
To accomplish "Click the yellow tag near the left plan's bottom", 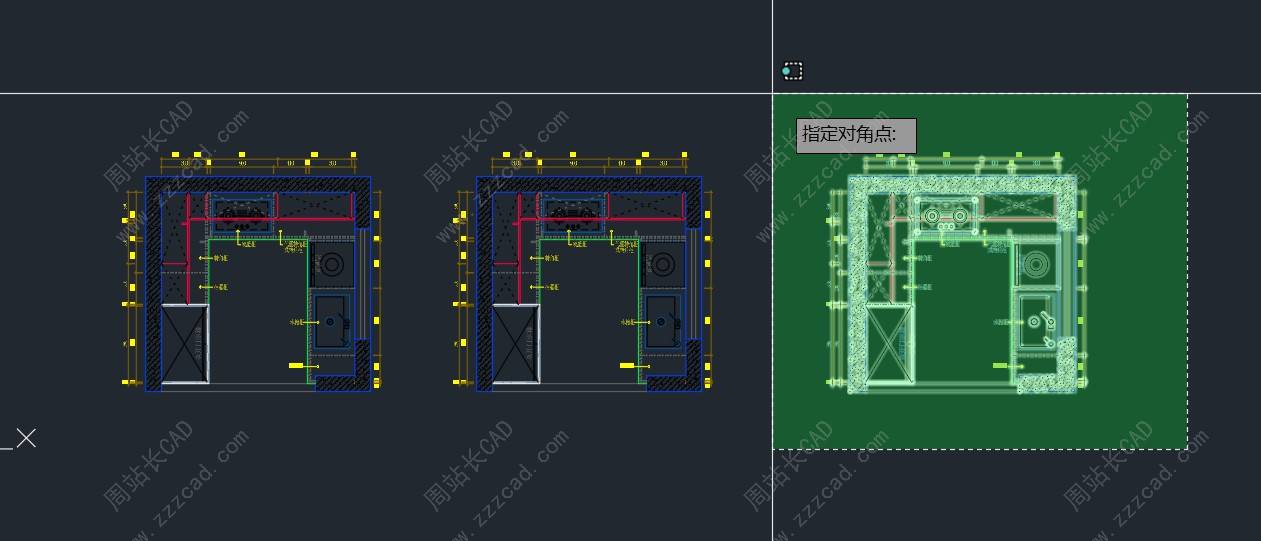I will [297, 366].
